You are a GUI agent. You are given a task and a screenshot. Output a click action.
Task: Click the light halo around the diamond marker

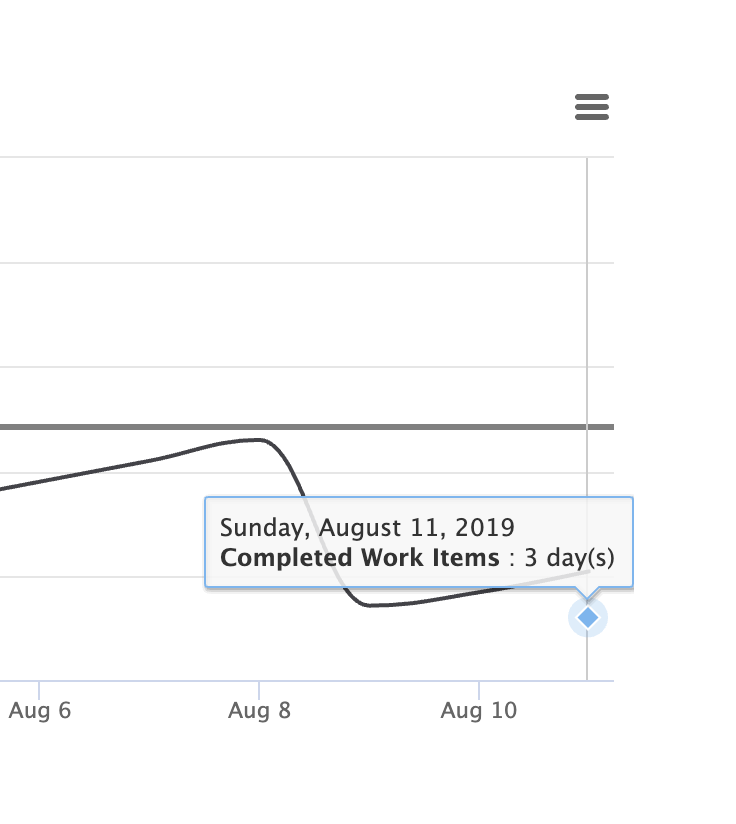[588, 617]
